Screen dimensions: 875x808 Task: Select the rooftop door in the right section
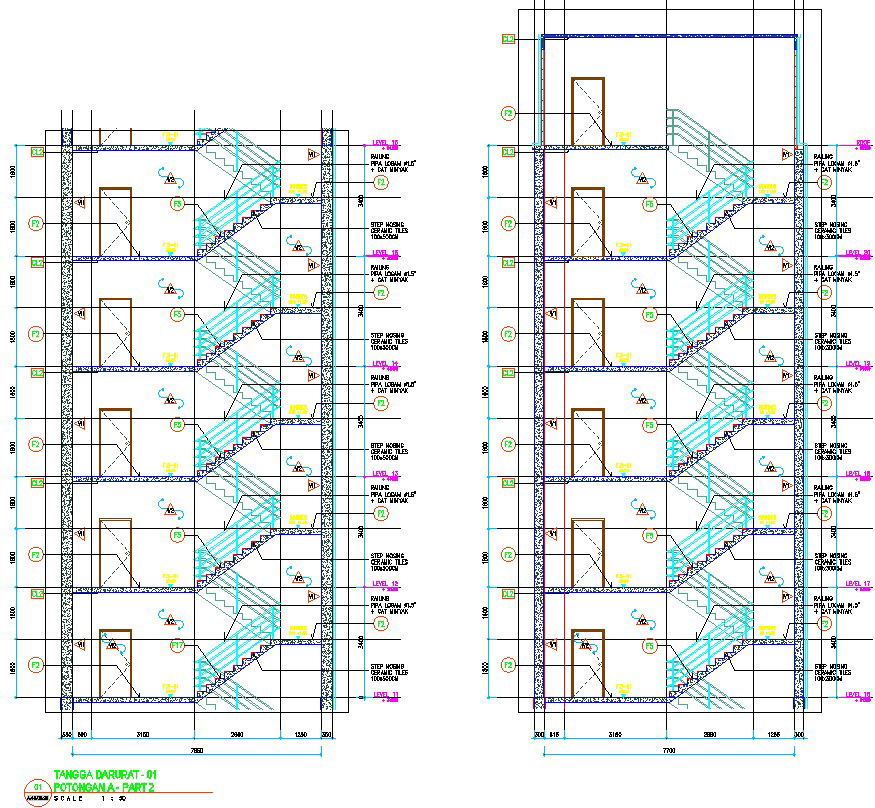click(x=587, y=112)
